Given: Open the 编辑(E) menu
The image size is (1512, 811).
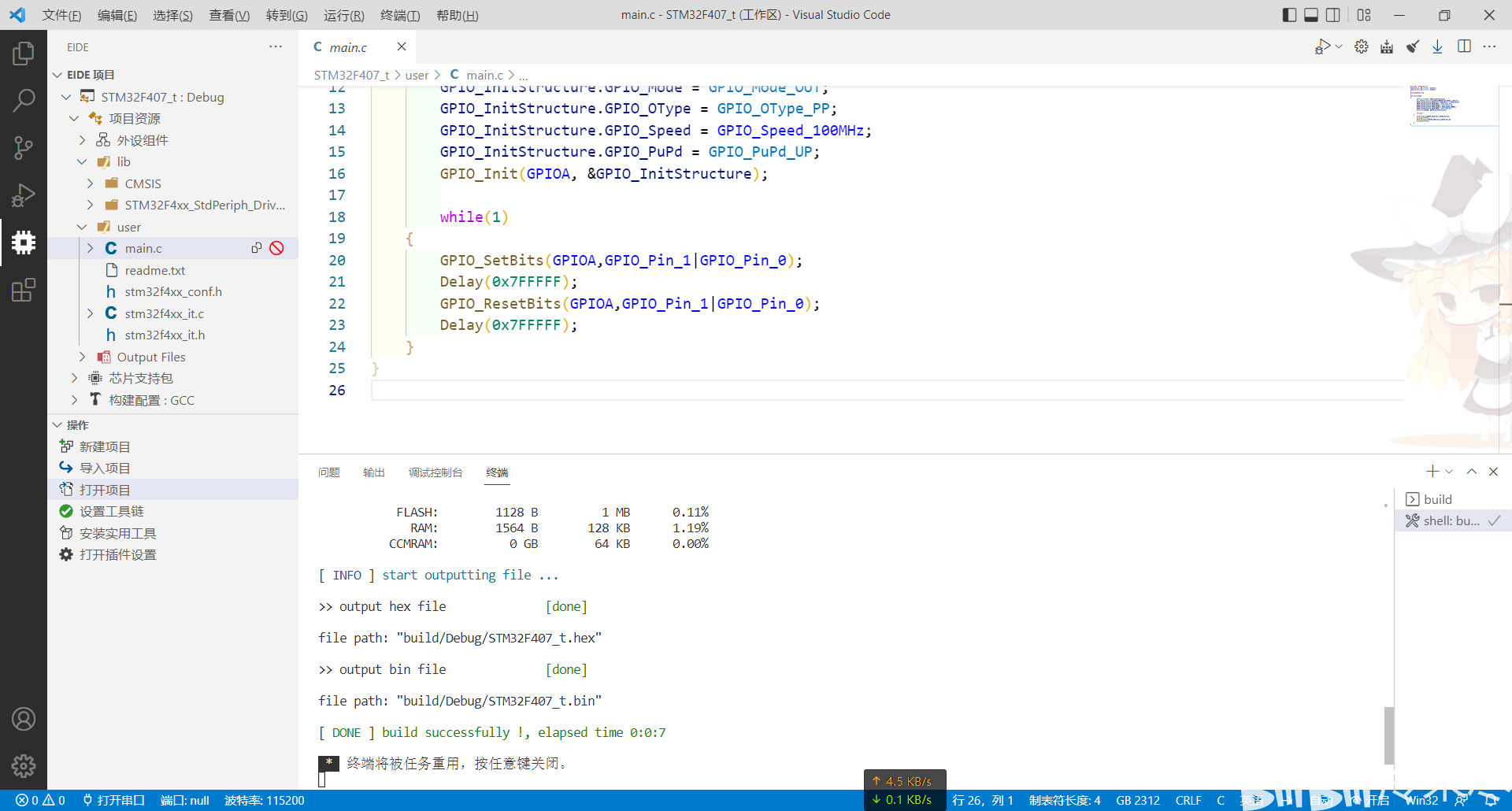Looking at the screenshot, I should pyautogui.click(x=117, y=15).
